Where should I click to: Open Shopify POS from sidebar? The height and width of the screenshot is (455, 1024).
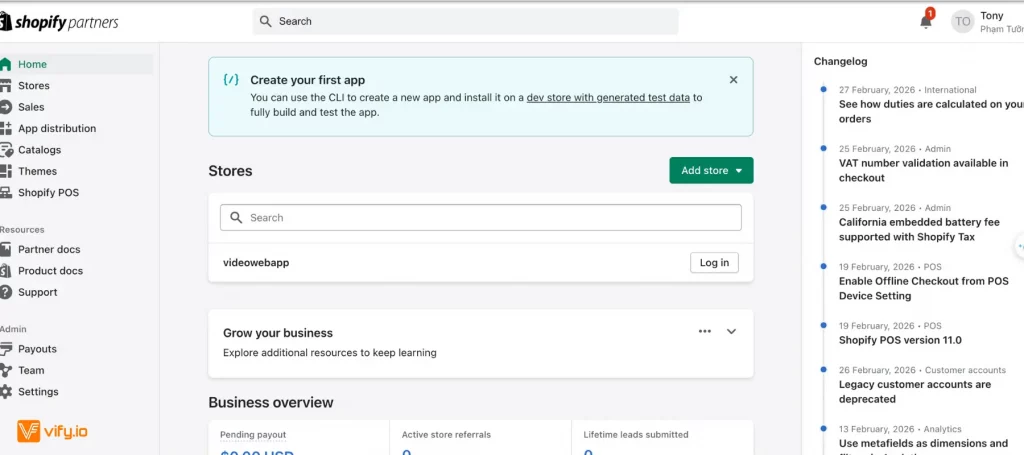point(76,193)
